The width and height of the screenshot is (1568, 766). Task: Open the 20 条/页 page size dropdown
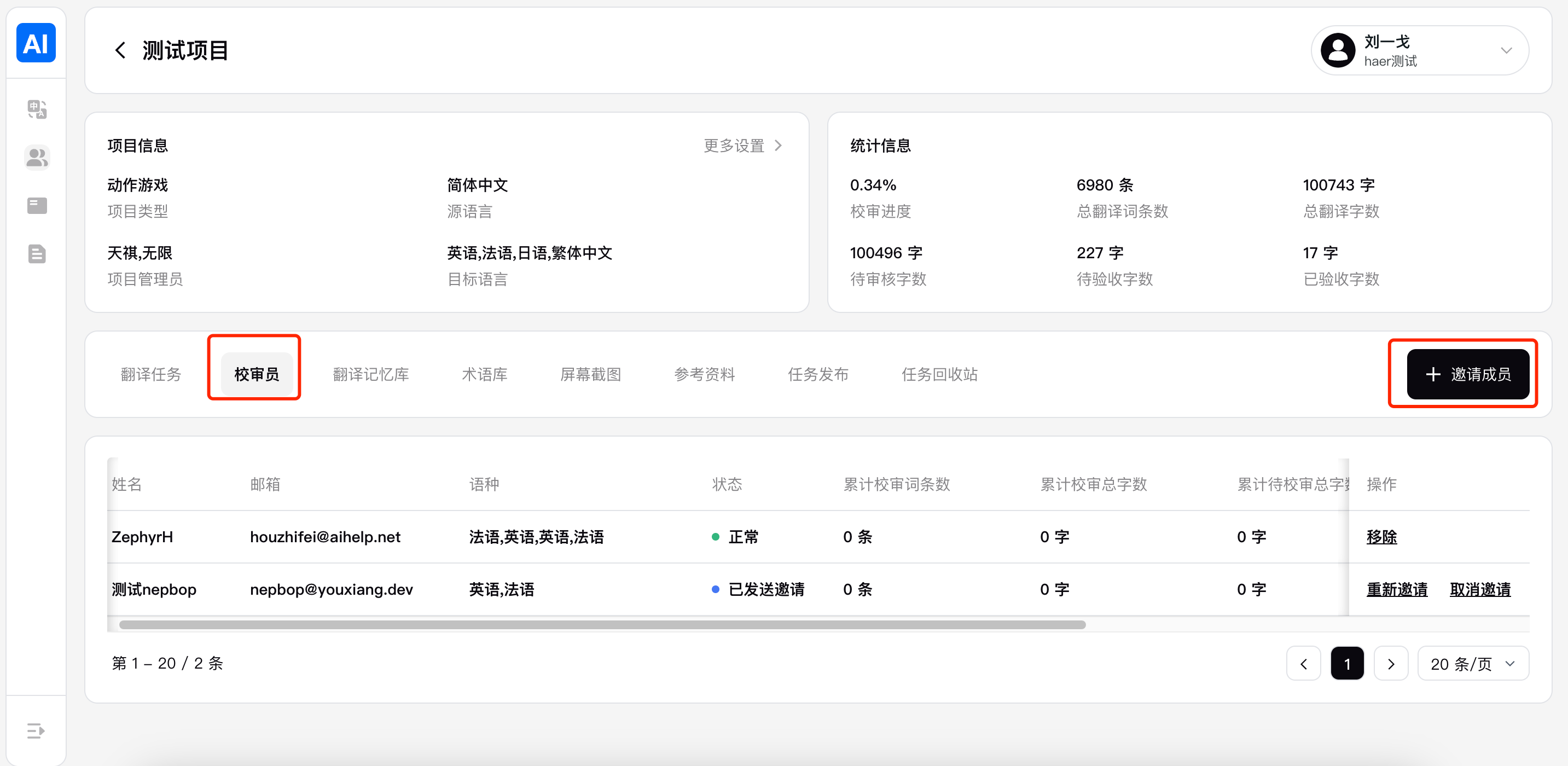tap(1472, 663)
